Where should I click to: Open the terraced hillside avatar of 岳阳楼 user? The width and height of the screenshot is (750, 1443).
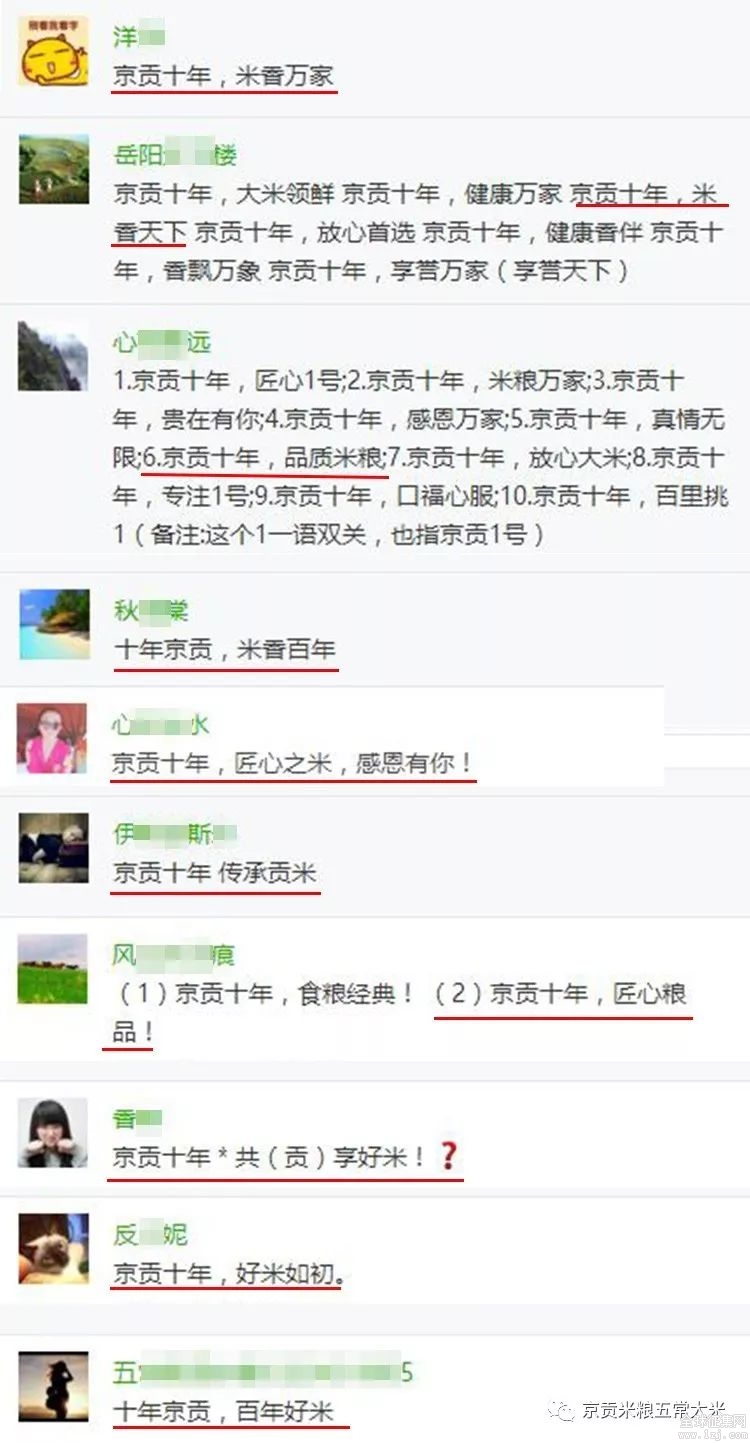[53, 169]
